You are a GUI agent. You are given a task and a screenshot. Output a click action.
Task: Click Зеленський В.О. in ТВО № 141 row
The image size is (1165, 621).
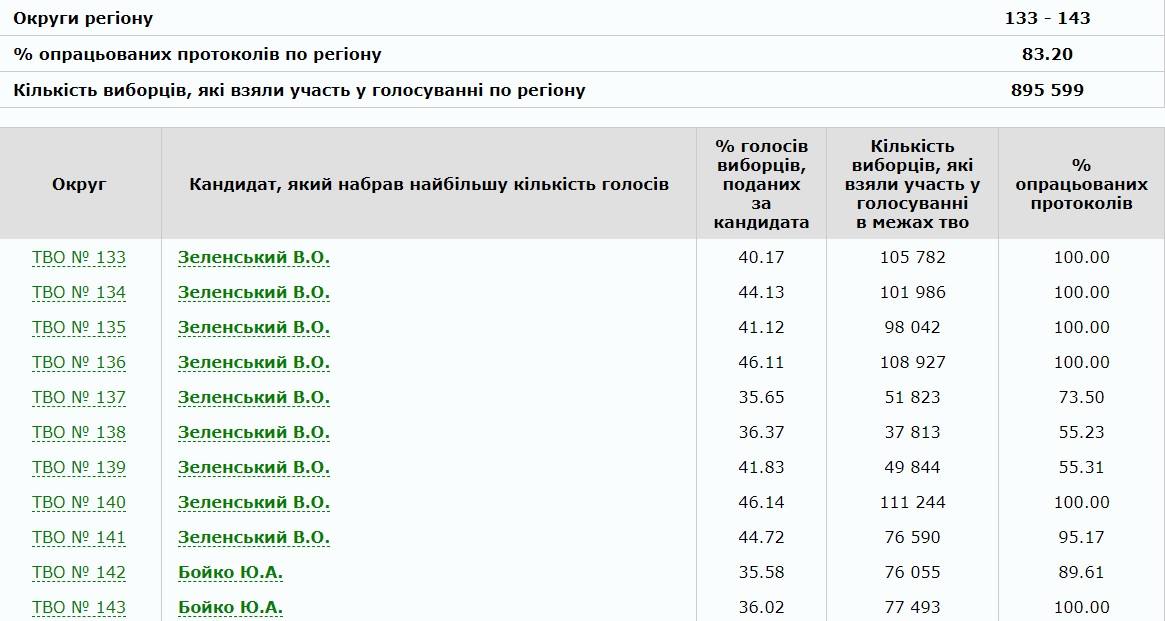coord(254,538)
